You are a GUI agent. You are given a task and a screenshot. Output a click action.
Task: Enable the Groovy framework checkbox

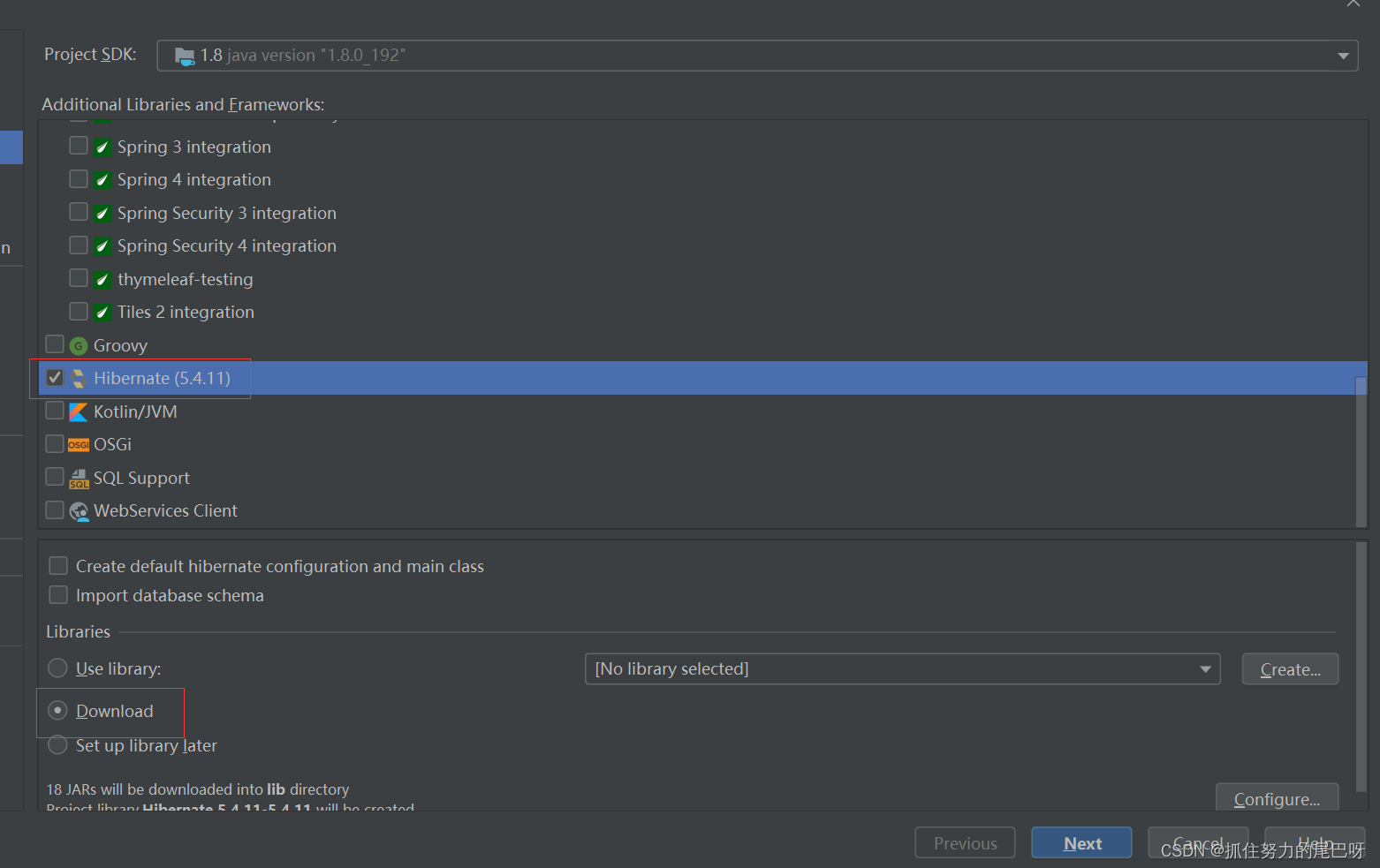55,344
